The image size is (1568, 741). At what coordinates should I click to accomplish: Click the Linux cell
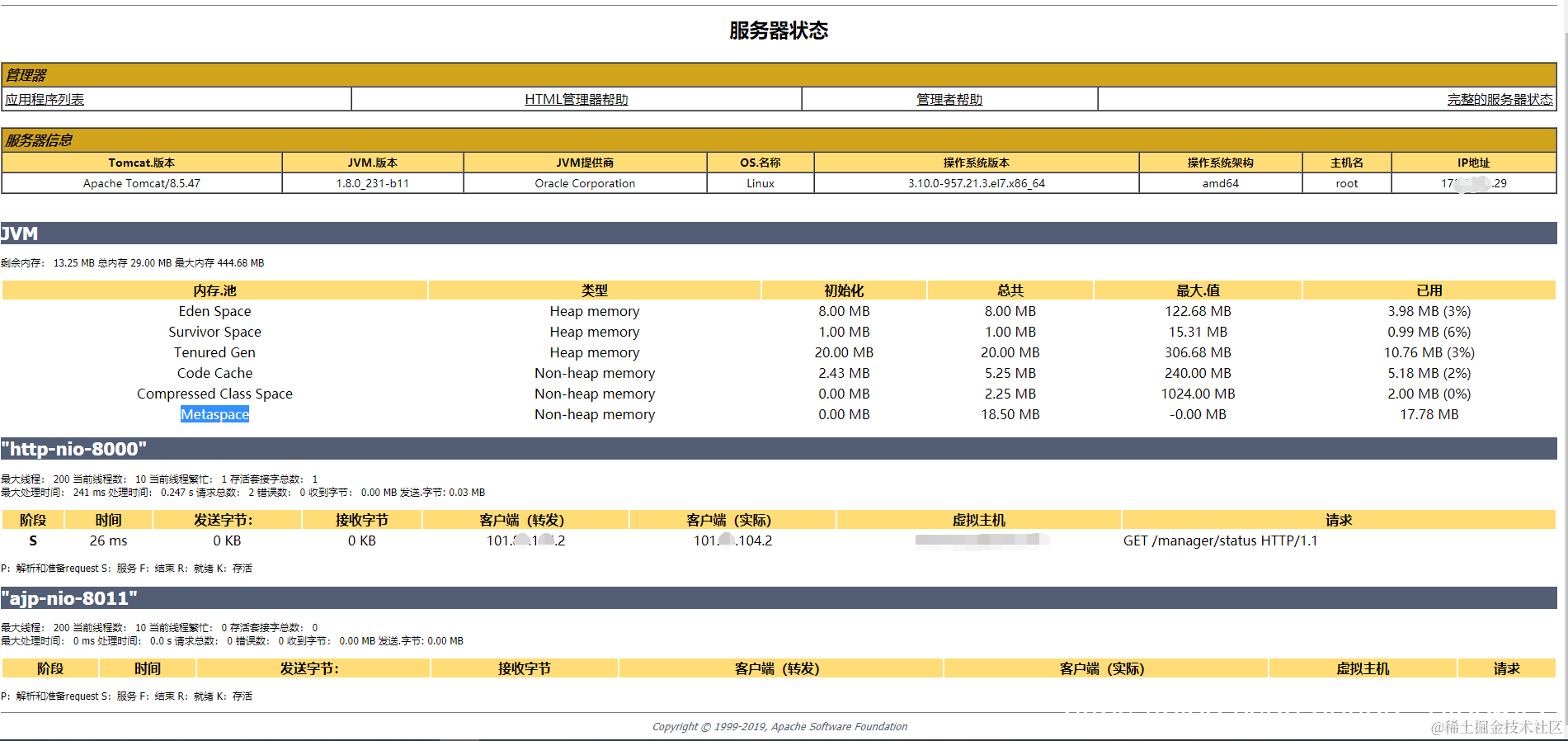(760, 183)
